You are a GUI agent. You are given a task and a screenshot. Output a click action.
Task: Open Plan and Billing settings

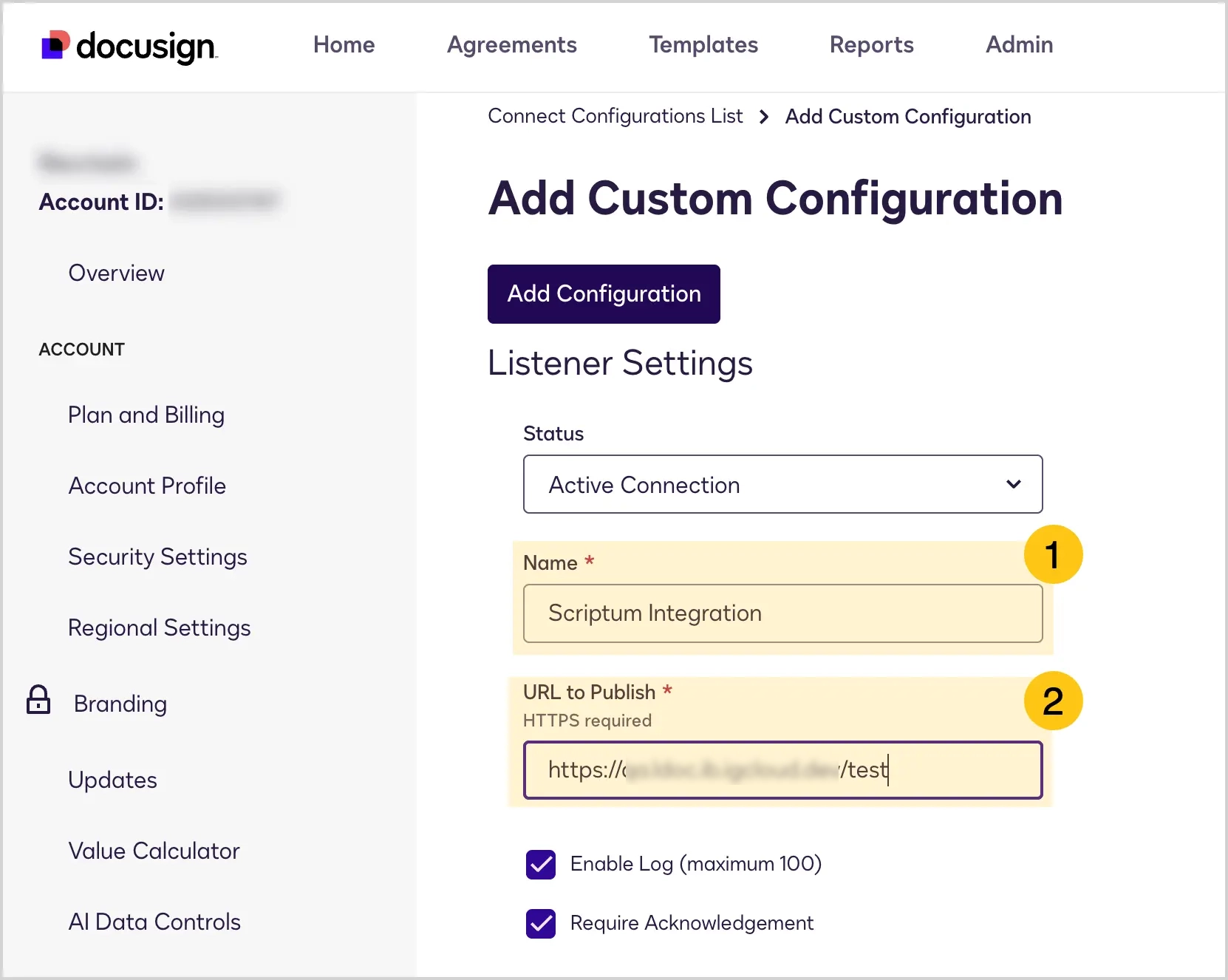click(146, 415)
